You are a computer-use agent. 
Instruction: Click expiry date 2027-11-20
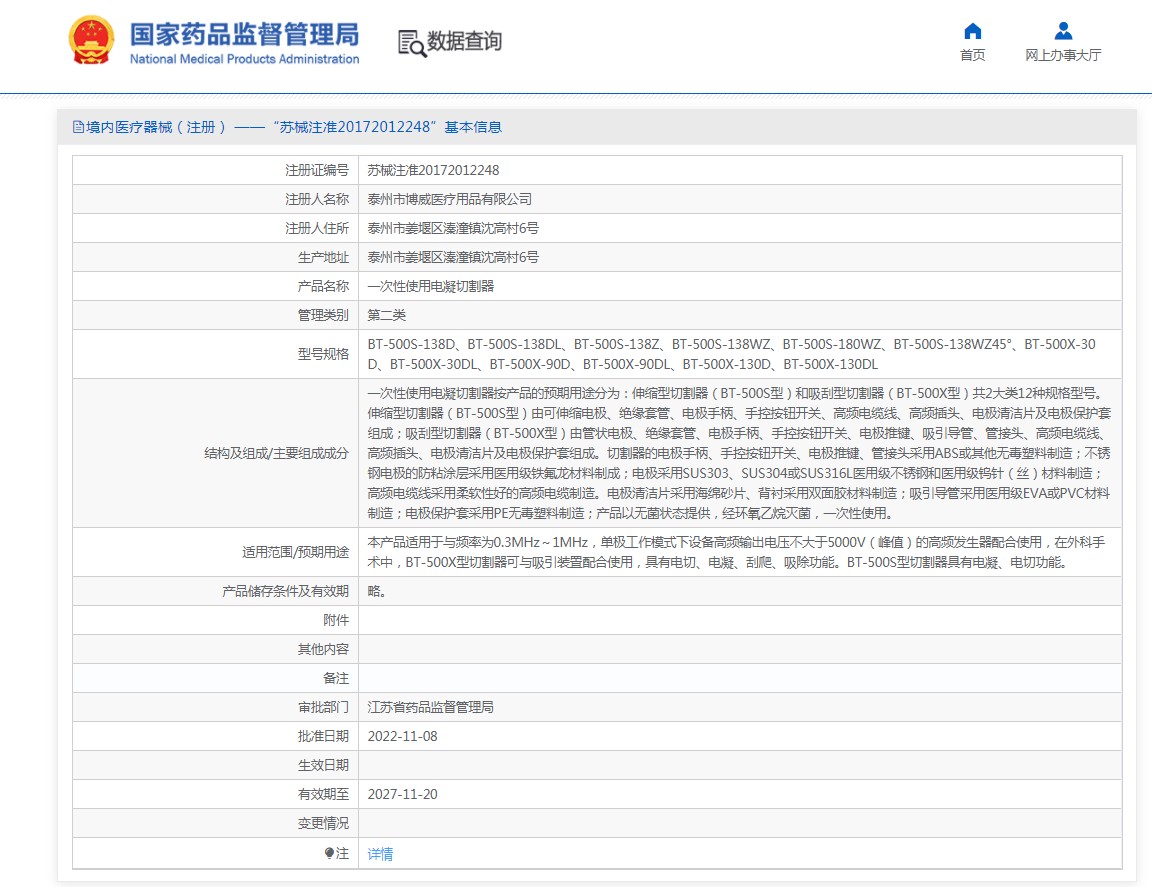(x=402, y=794)
